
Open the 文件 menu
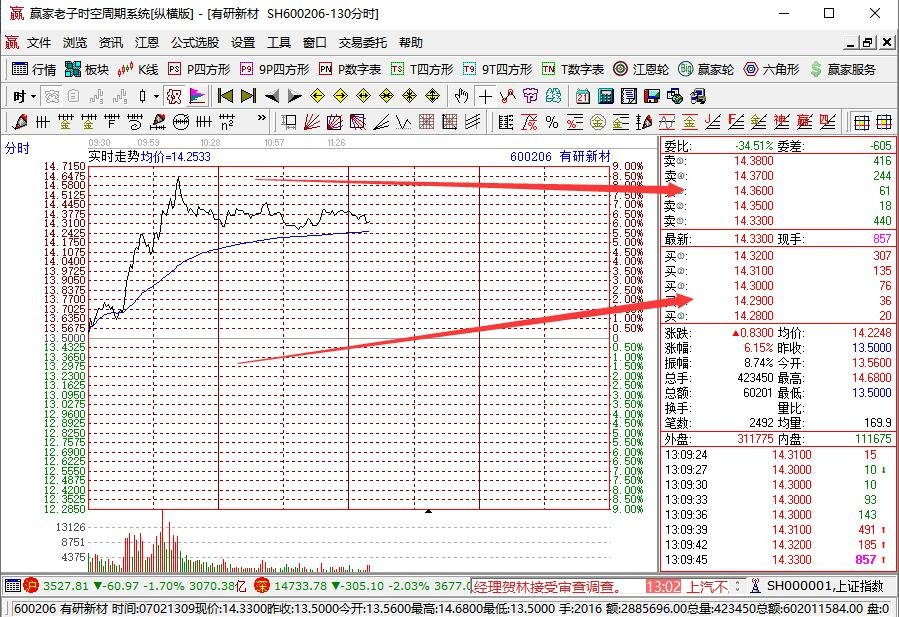pyautogui.click(x=39, y=42)
